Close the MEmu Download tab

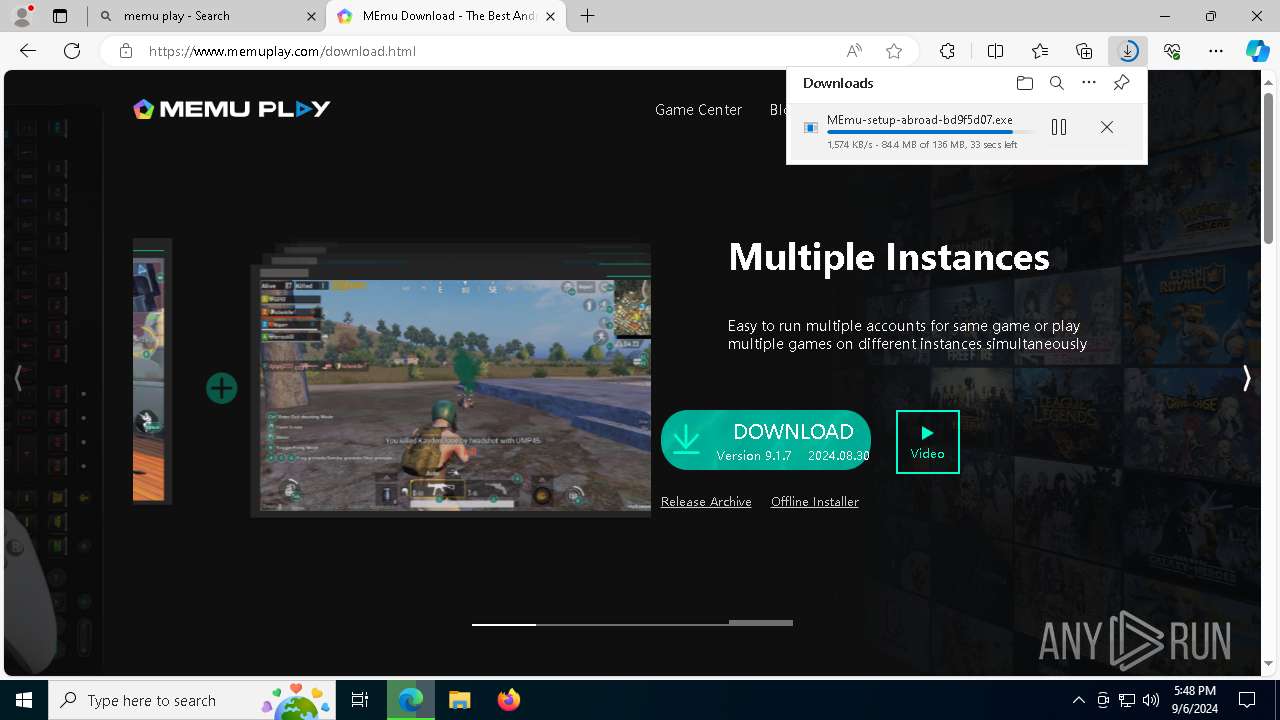pyautogui.click(x=550, y=16)
